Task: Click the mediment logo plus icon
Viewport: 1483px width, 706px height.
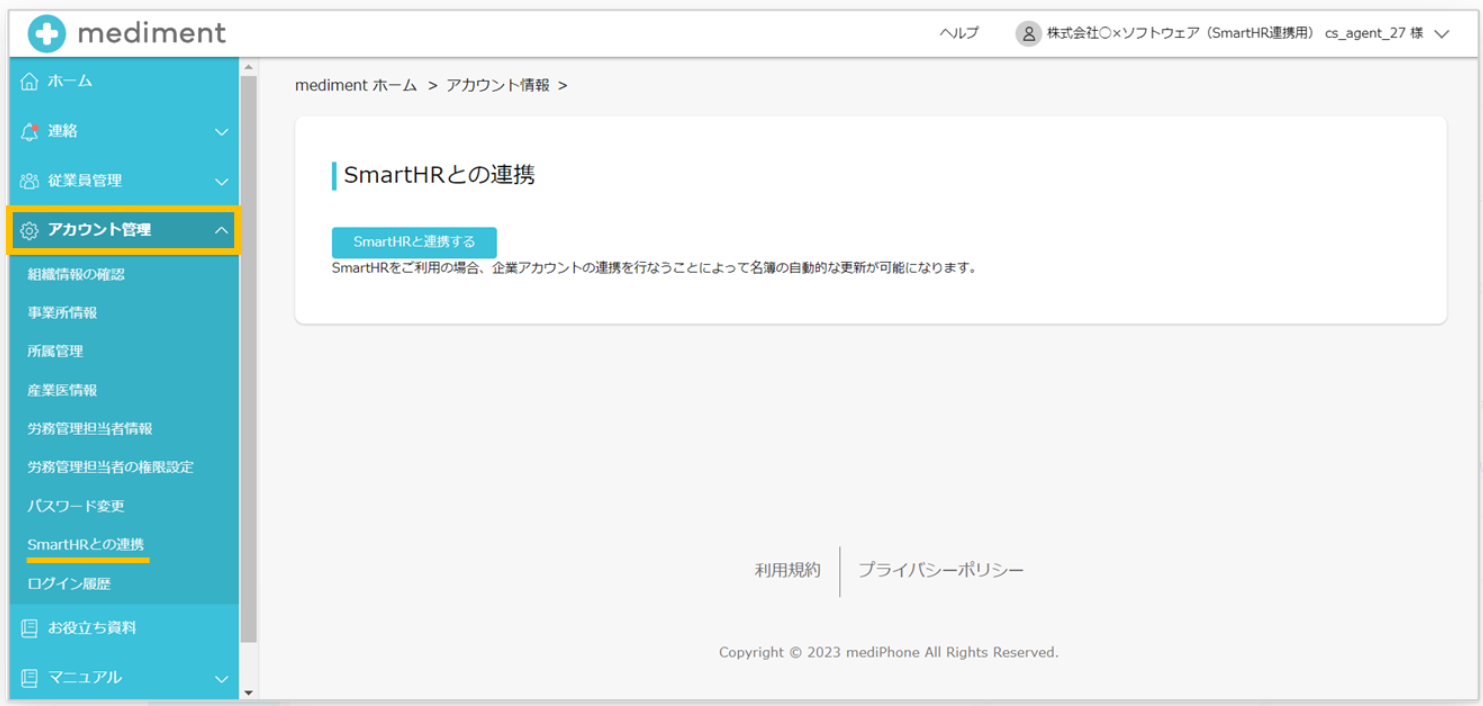Action: [x=46, y=34]
